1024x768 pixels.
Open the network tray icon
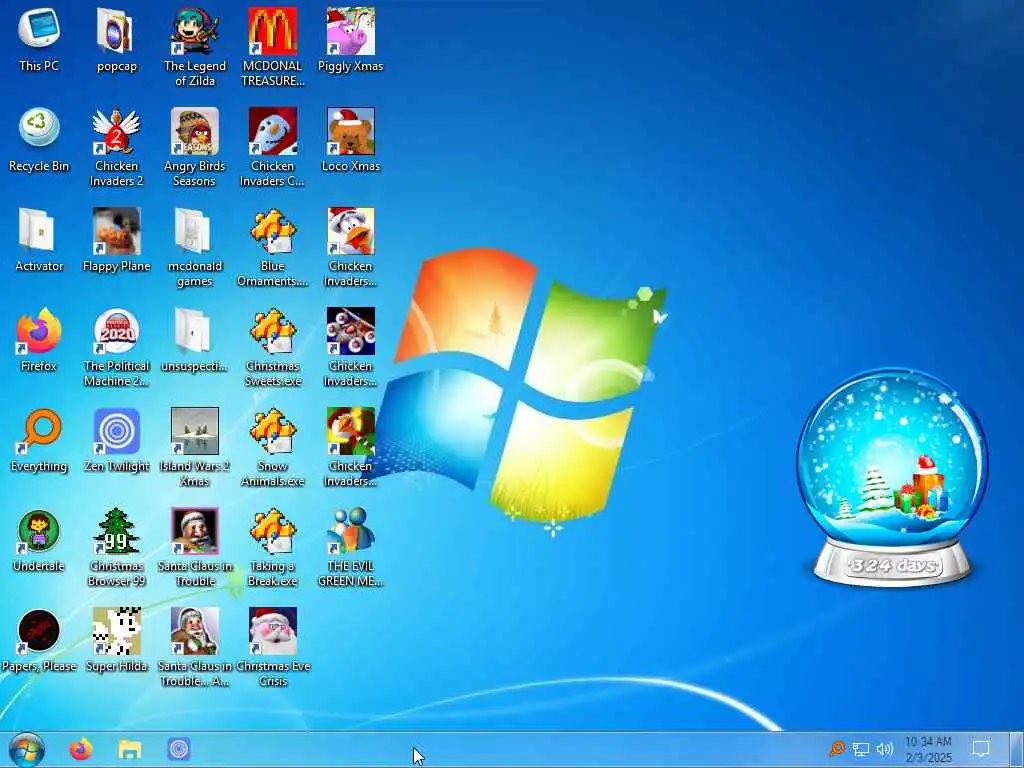(861, 750)
